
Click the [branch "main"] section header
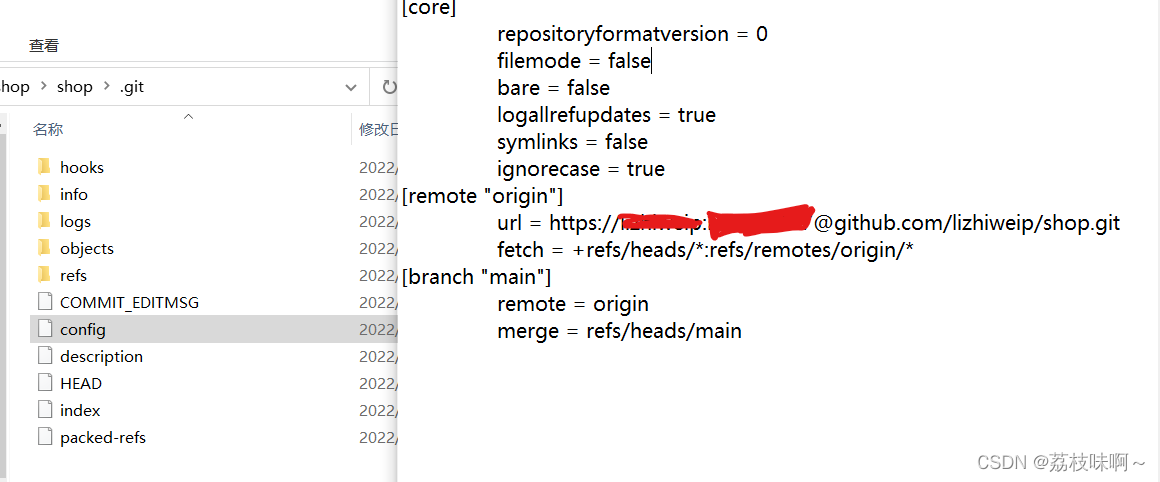(x=476, y=277)
